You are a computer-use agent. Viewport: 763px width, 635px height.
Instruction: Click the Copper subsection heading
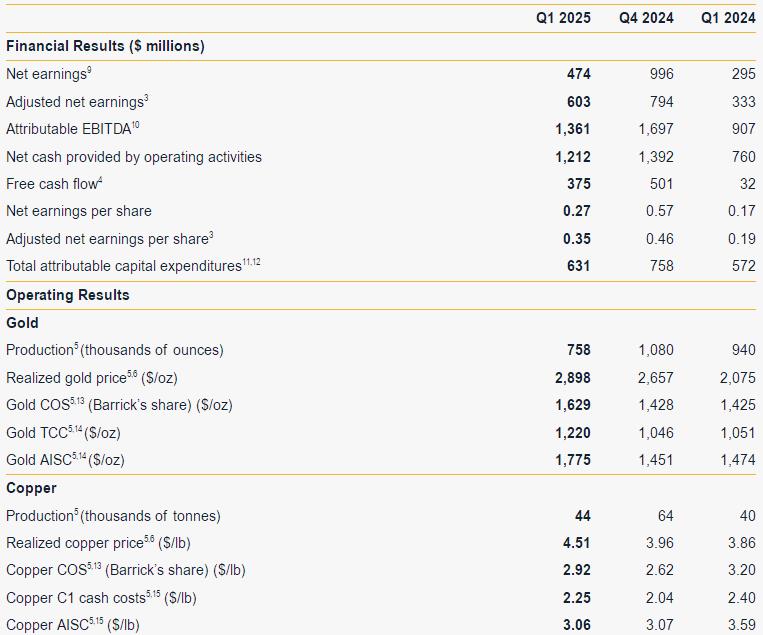click(31, 488)
